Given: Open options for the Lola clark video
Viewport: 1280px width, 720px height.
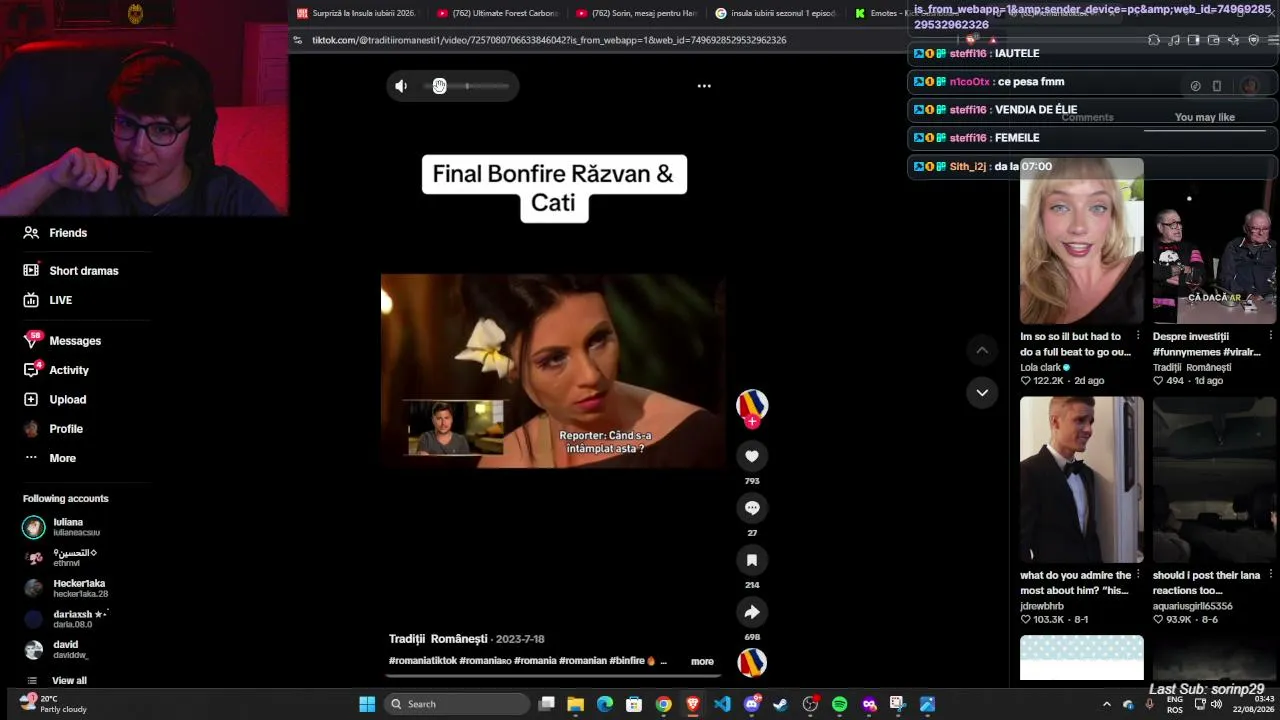Looking at the screenshot, I should coord(1138,336).
